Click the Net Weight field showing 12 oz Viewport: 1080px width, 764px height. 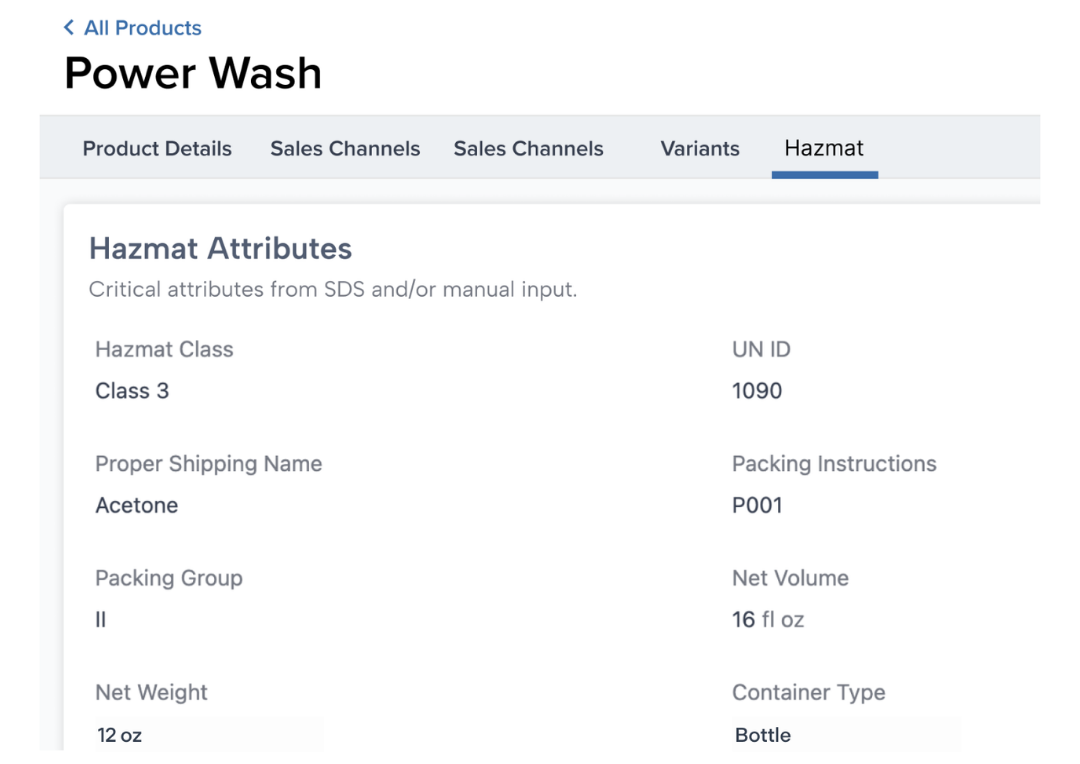(208, 735)
